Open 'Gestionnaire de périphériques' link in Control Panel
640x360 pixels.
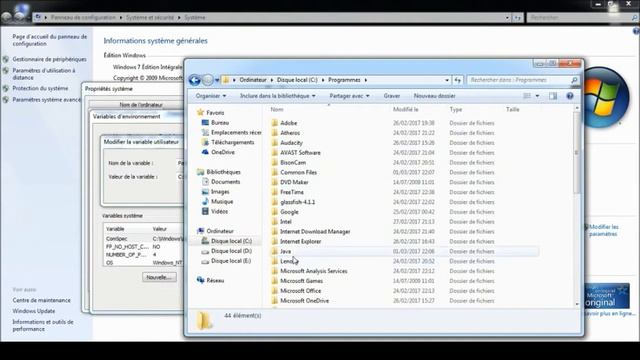click(49, 59)
